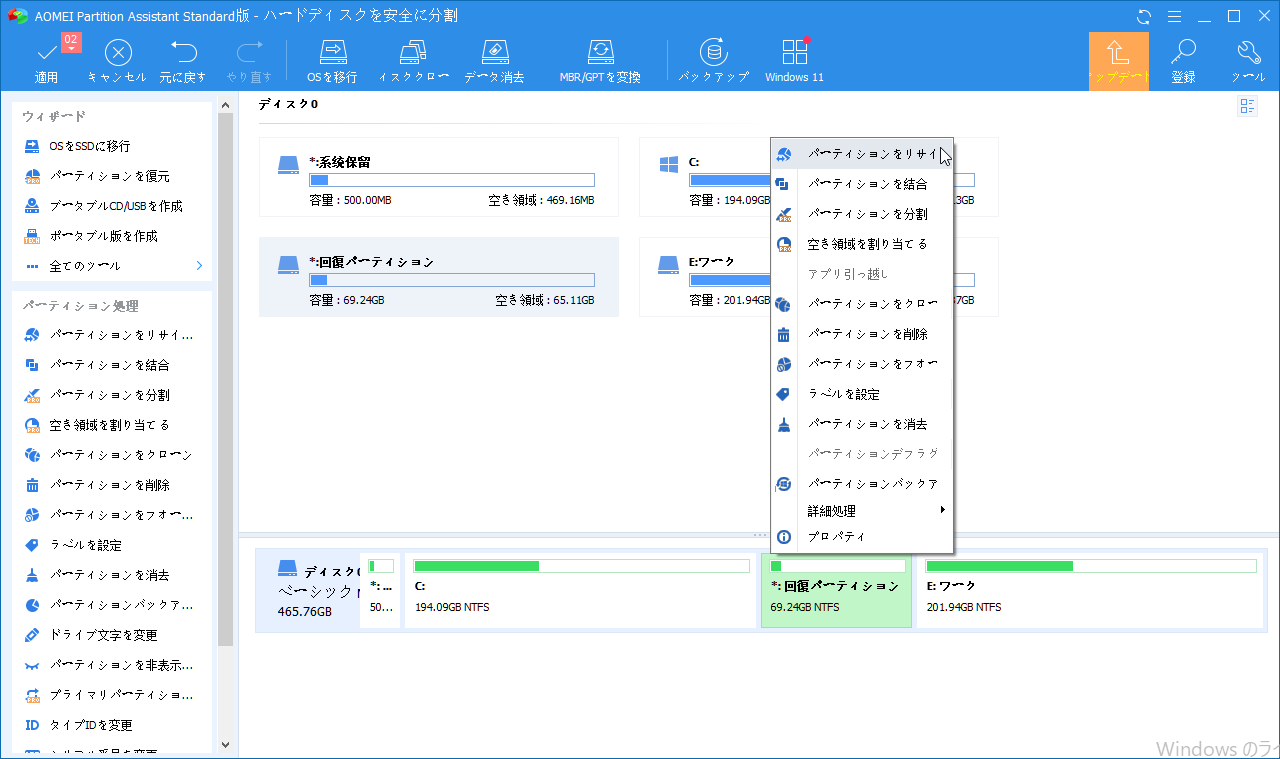The width and height of the screenshot is (1280, 759).
Task: Click OSをSSDに移行 in the wizard sidebar
Action: pyautogui.click(x=90, y=146)
